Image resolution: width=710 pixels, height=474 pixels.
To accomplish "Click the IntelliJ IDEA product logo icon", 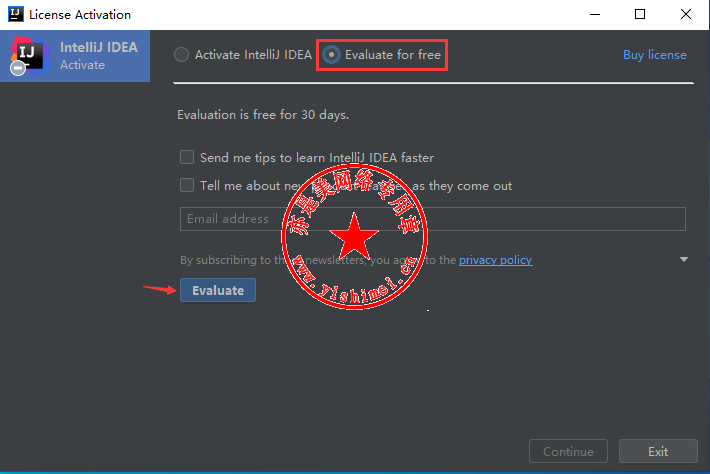I will (x=29, y=55).
